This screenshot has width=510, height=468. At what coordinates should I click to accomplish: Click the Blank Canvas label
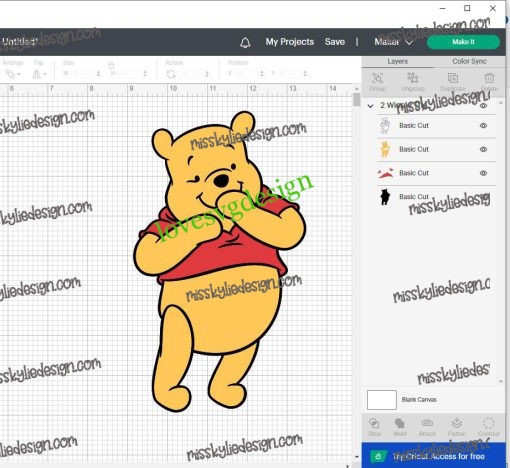pos(419,399)
